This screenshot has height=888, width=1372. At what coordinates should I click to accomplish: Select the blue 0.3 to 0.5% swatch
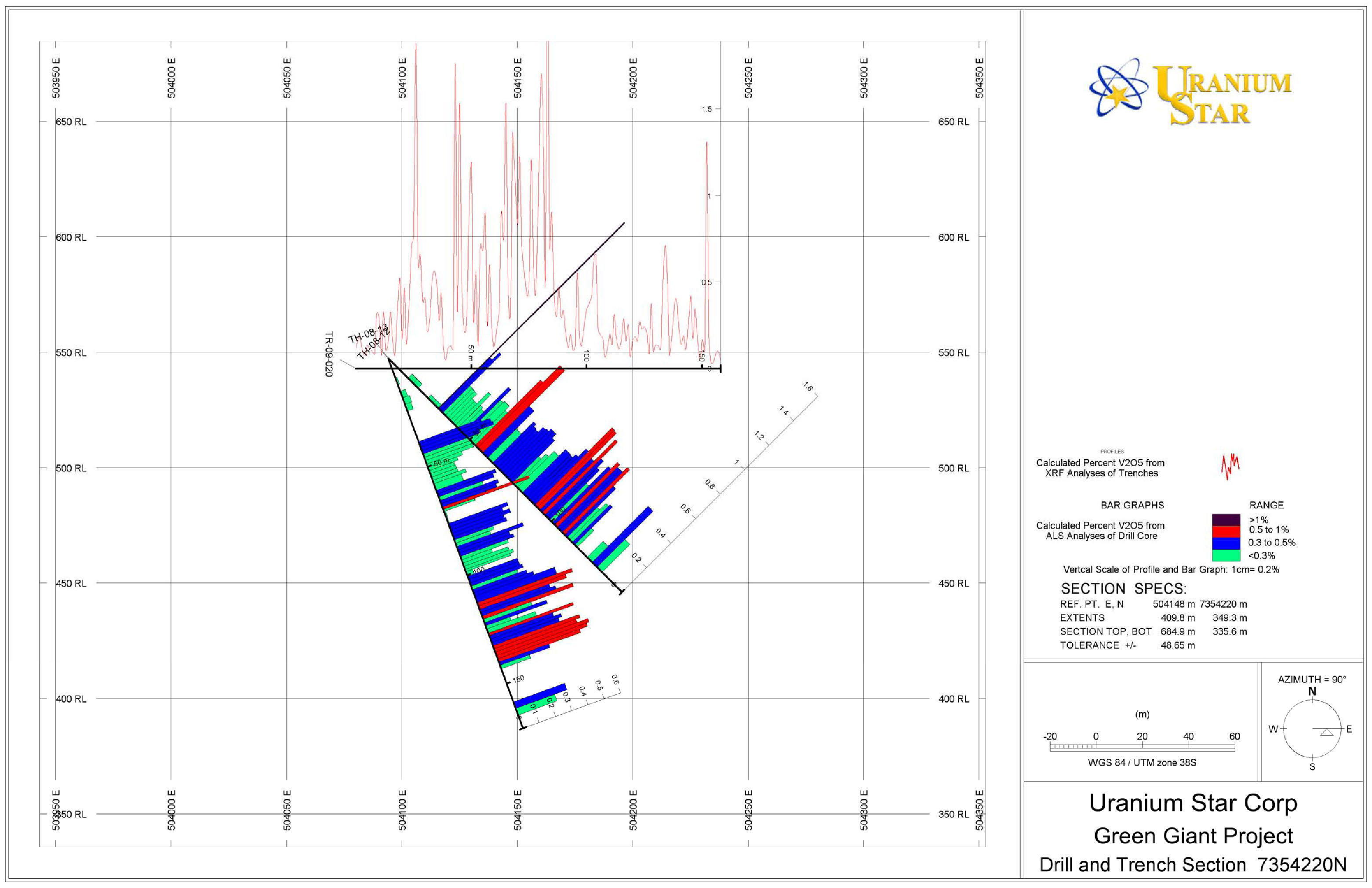coord(1226,544)
